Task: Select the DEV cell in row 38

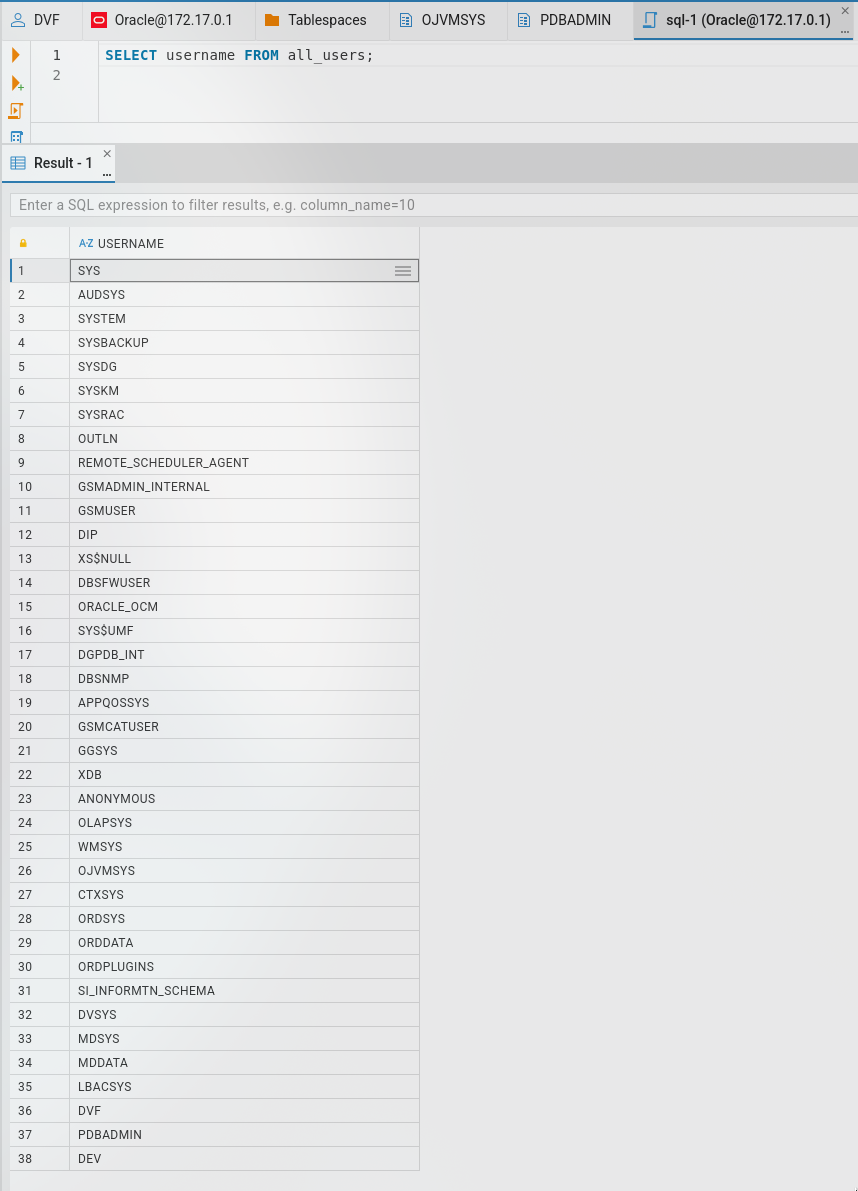Action: tap(244, 1158)
